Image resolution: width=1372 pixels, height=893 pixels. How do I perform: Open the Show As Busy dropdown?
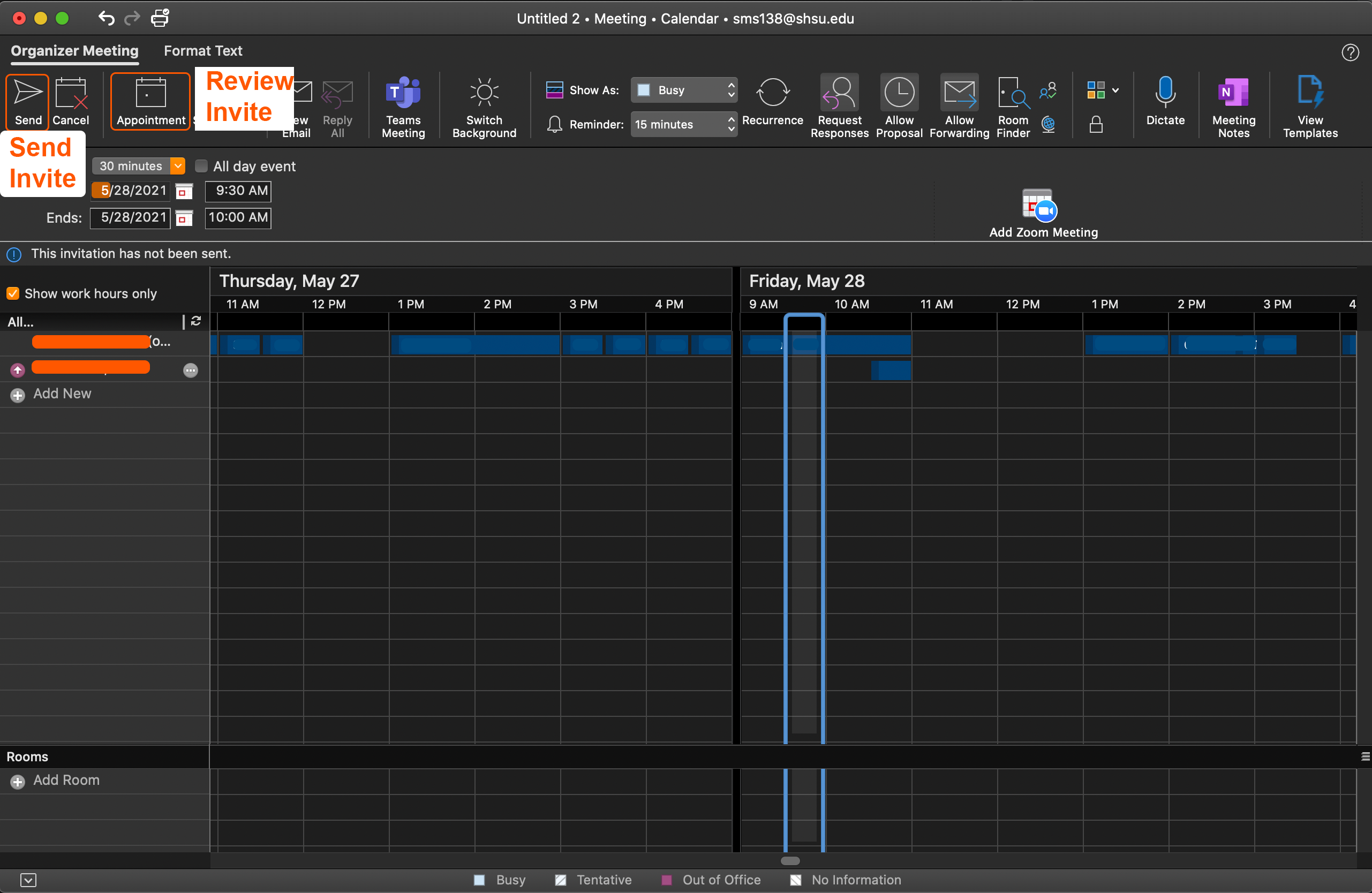pyautogui.click(x=684, y=90)
